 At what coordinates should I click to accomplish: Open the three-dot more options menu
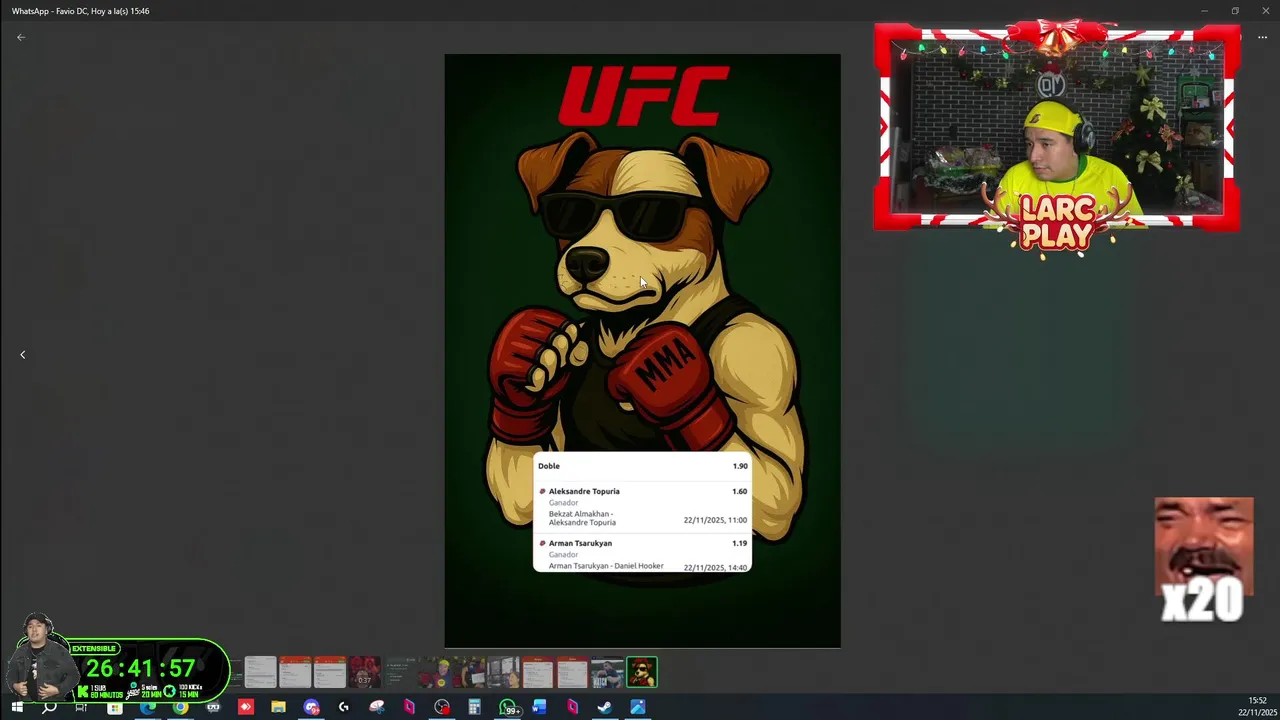(x=1262, y=37)
